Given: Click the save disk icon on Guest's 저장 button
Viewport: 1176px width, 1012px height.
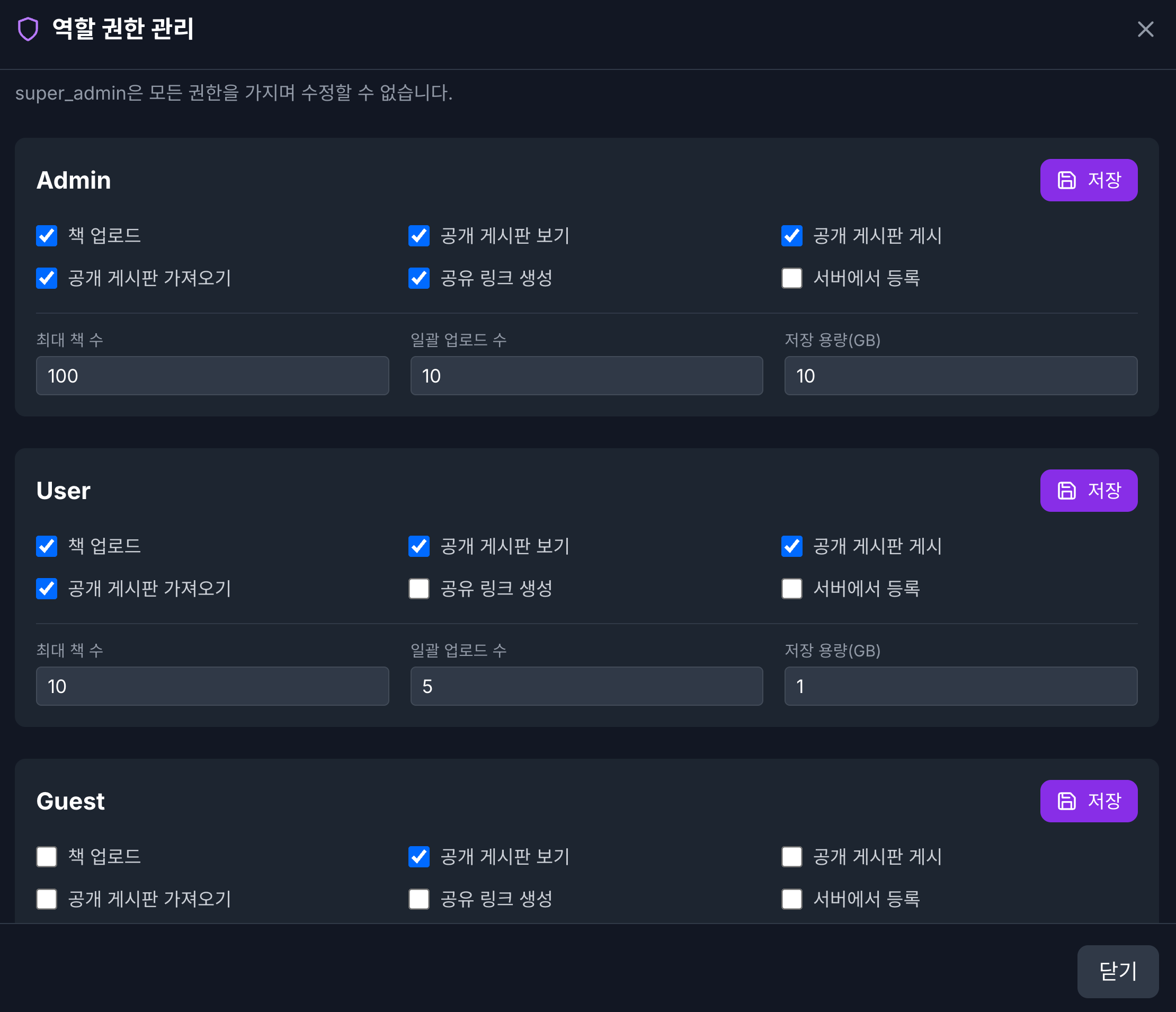Looking at the screenshot, I should [x=1067, y=801].
